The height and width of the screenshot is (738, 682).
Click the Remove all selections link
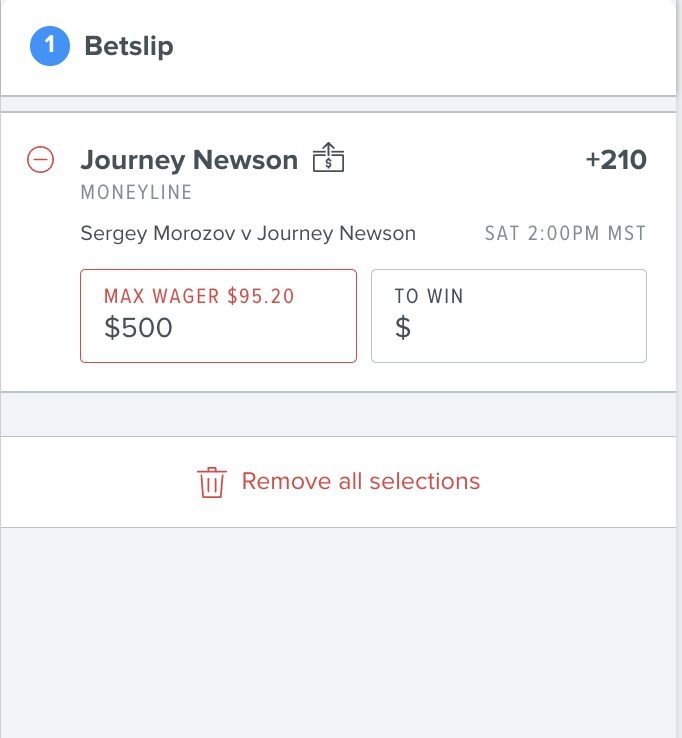[x=361, y=481]
